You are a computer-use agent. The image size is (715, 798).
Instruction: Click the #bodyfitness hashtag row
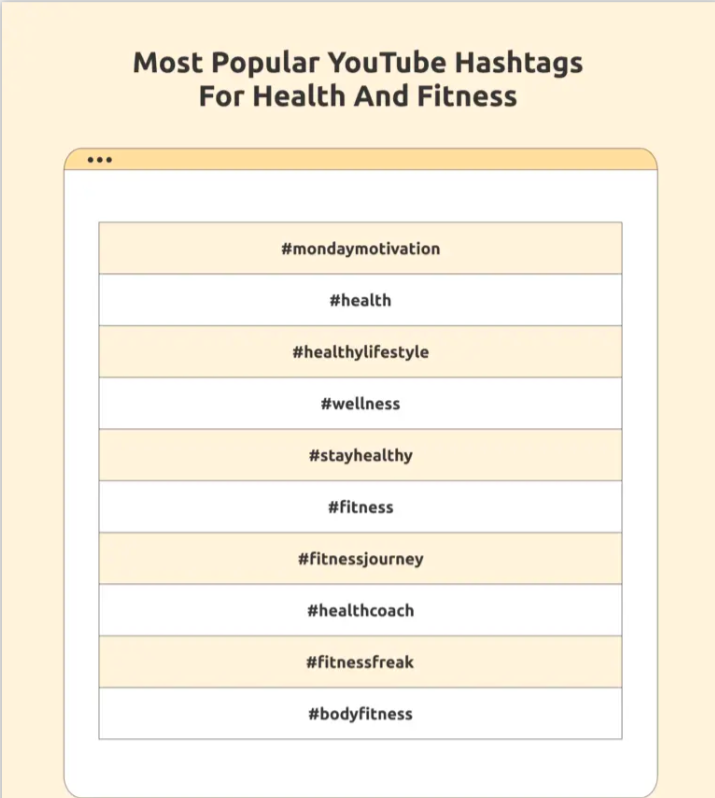pos(360,714)
